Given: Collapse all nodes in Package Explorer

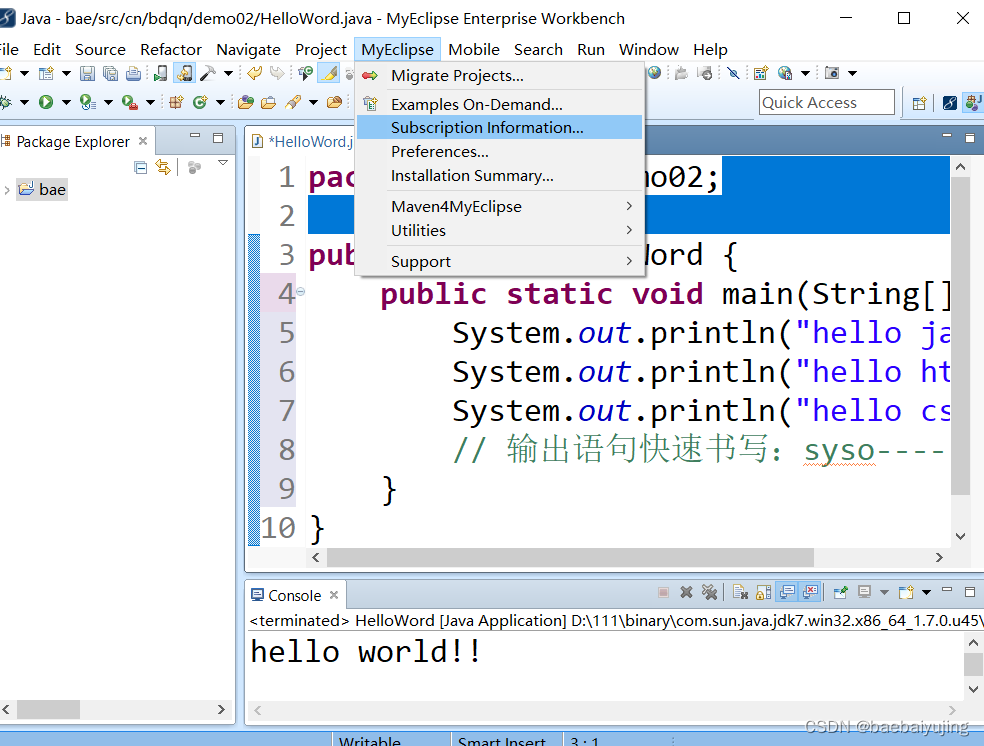Looking at the screenshot, I should 139,168.
